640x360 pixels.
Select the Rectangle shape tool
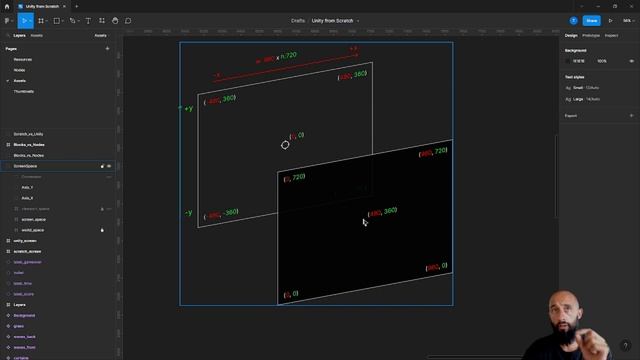click(x=57, y=20)
